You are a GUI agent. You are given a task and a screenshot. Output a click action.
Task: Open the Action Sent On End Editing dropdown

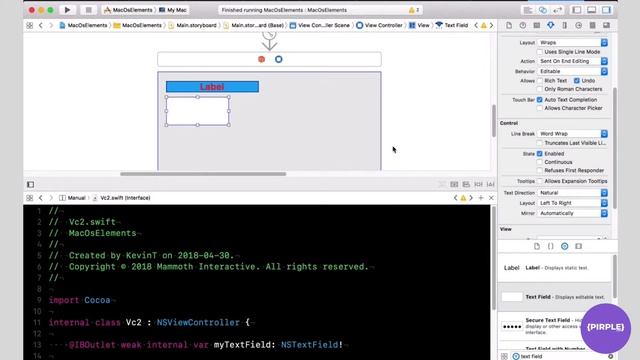click(573, 61)
